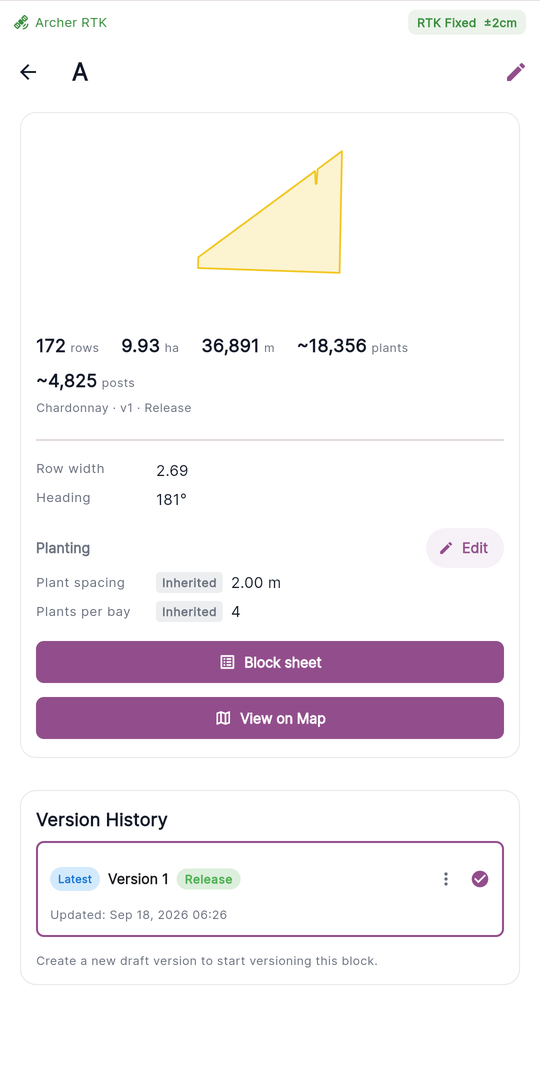Viewport: 540px width, 1080px height.
Task: Go back using the left arrow
Action: pyautogui.click(x=28, y=72)
